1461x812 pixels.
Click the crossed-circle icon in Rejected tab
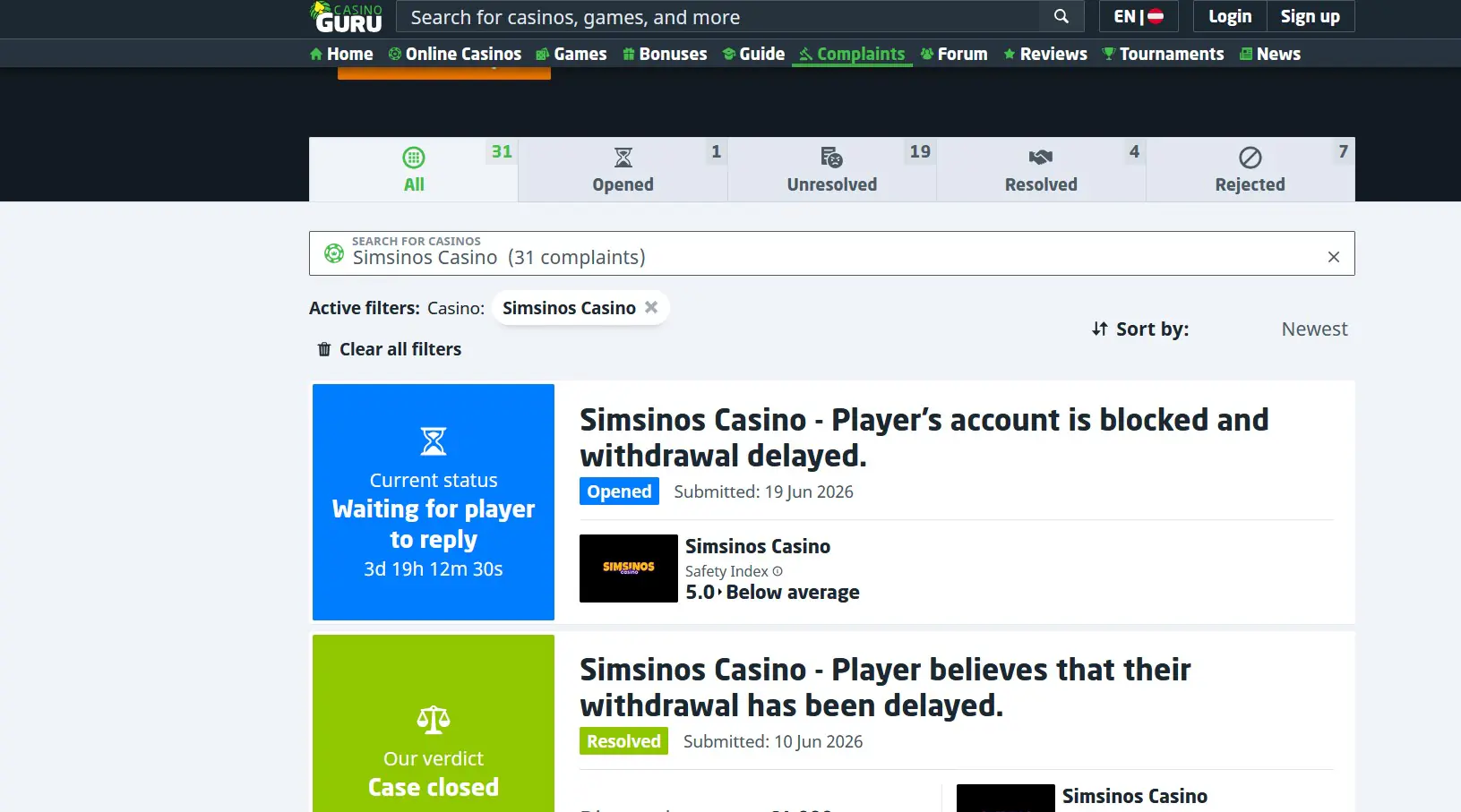pyautogui.click(x=1250, y=158)
